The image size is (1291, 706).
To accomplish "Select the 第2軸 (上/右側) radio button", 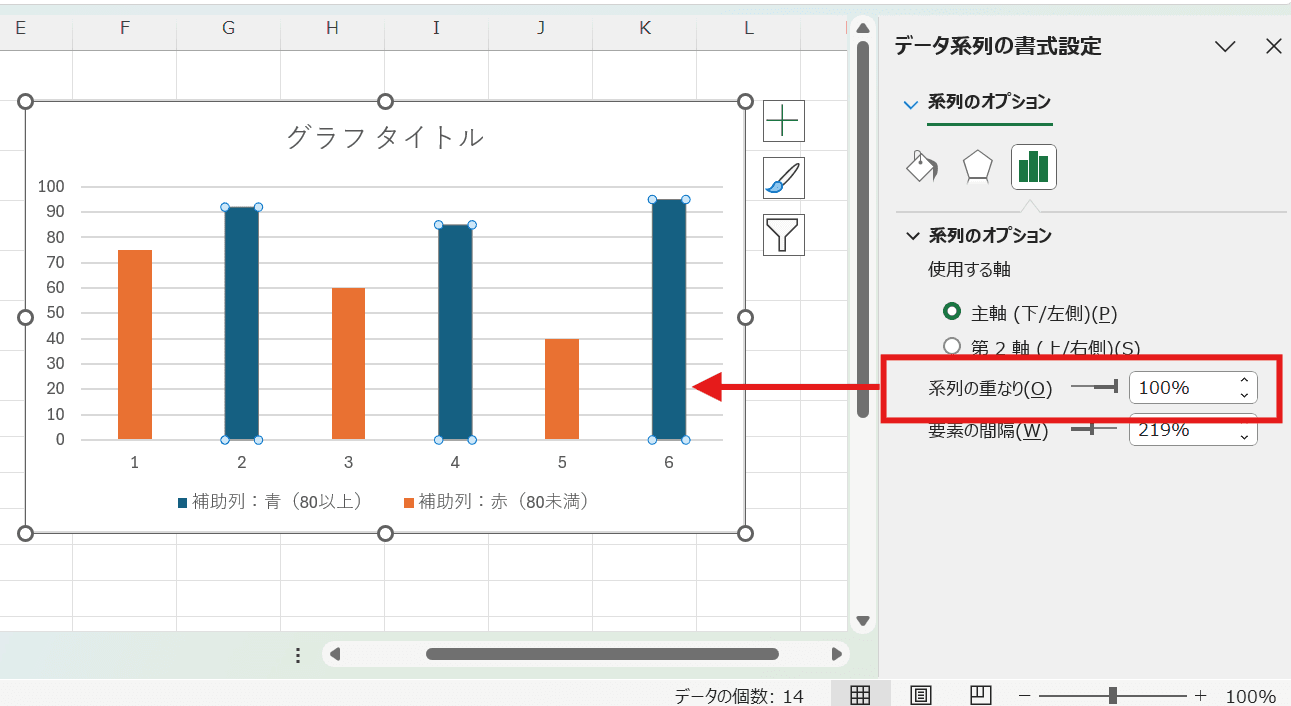I will pos(951,346).
